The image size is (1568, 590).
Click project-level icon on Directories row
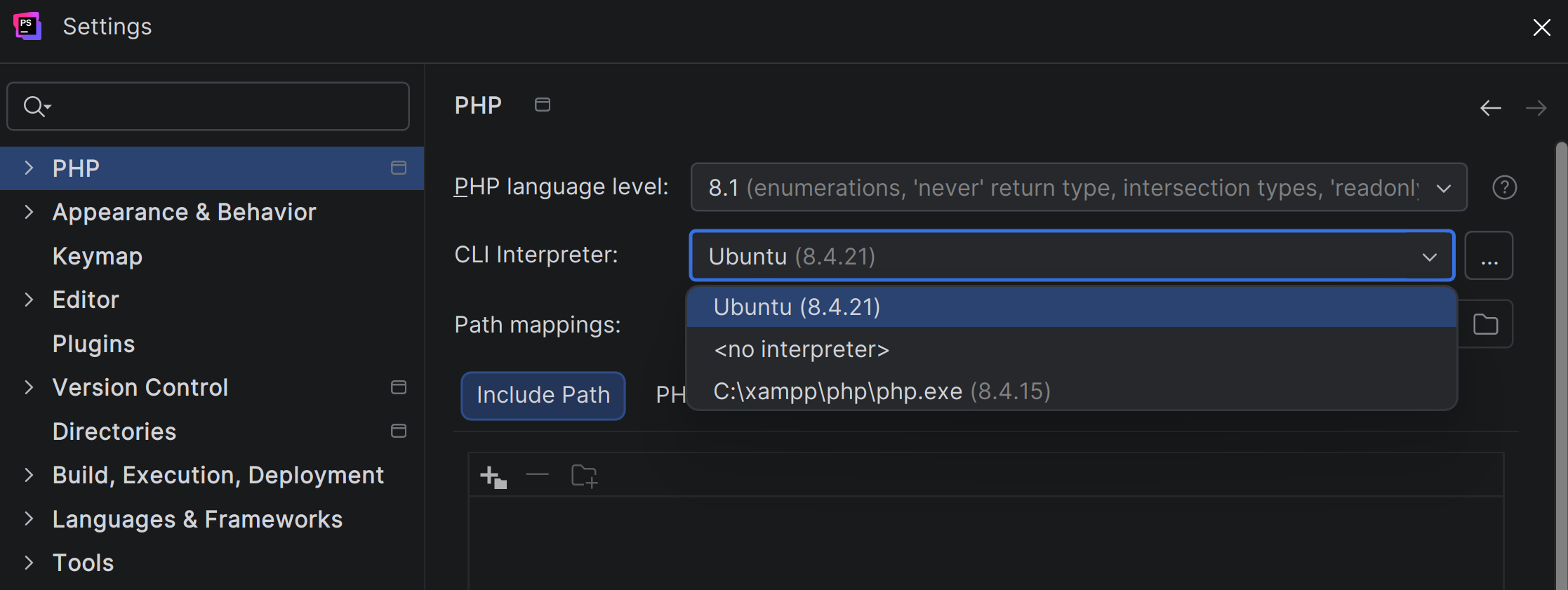click(399, 431)
